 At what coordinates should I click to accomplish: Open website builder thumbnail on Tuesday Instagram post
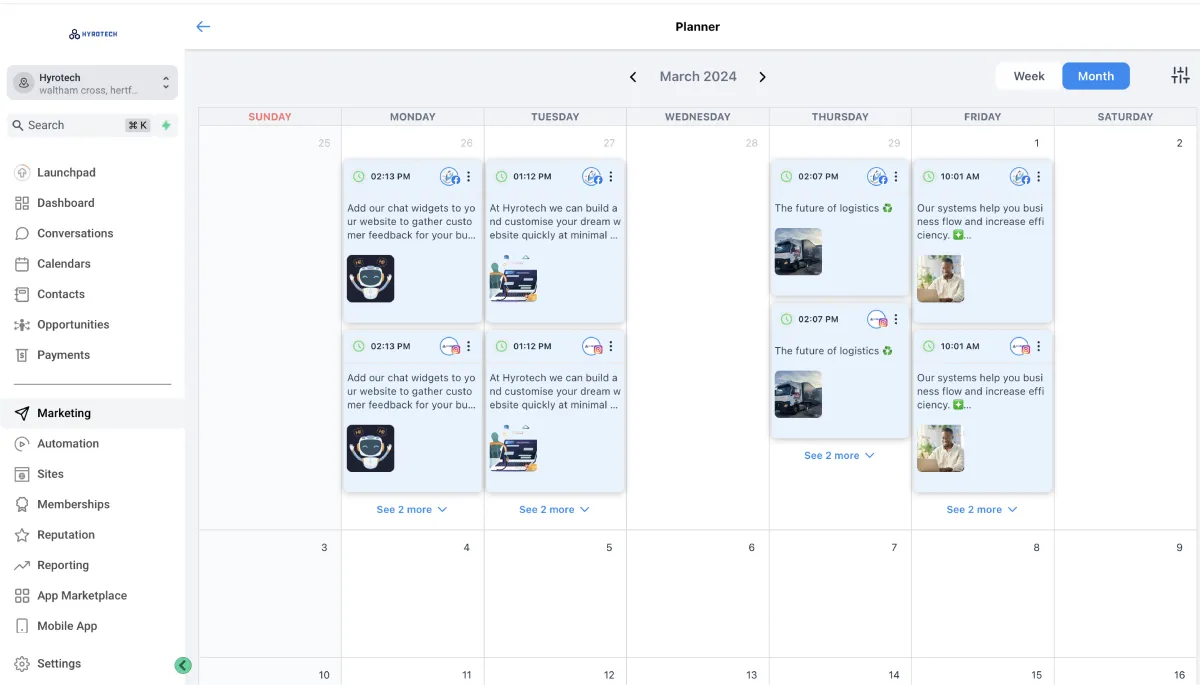(513, 448)
